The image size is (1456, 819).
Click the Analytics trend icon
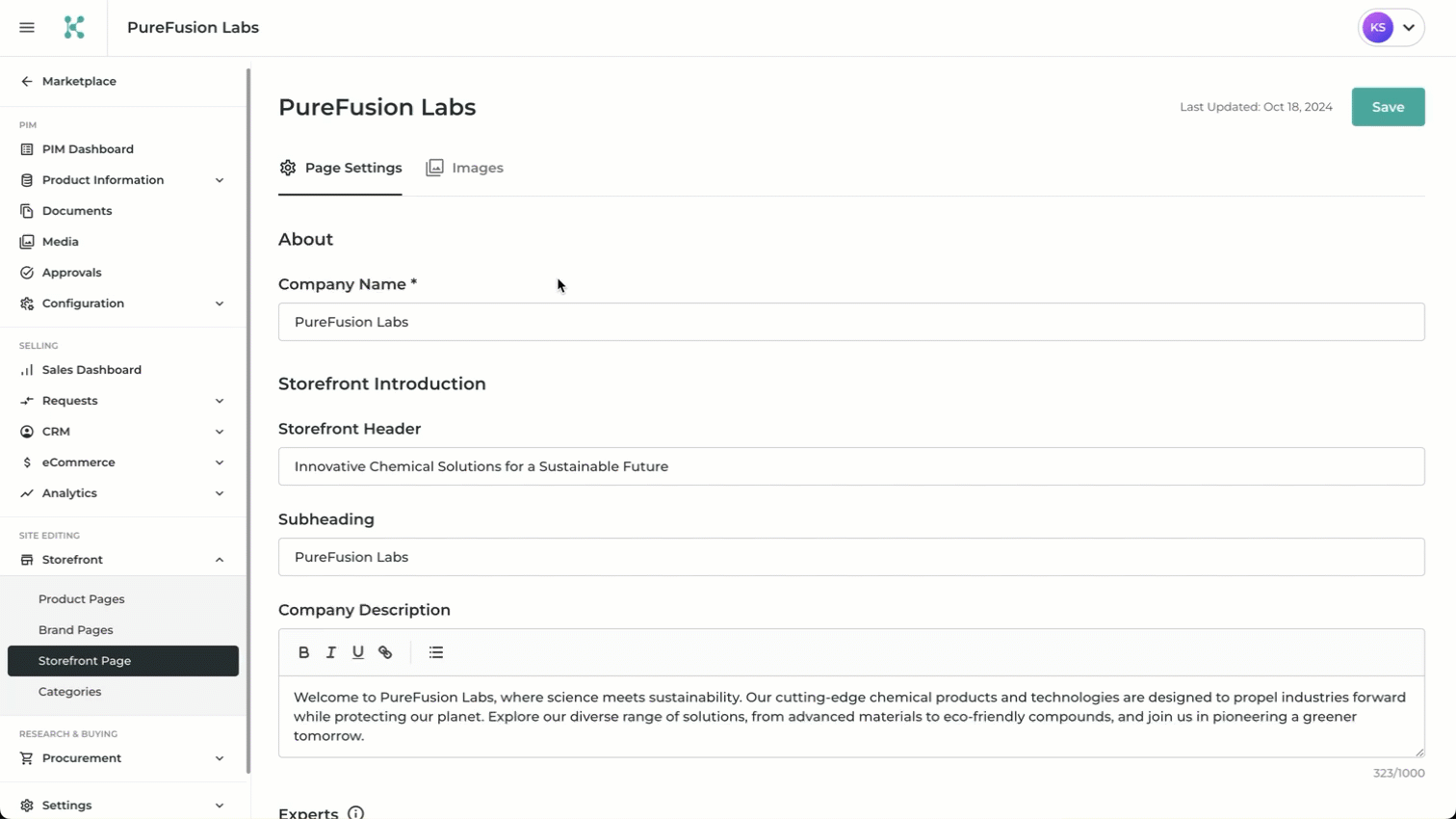[27, 493]
